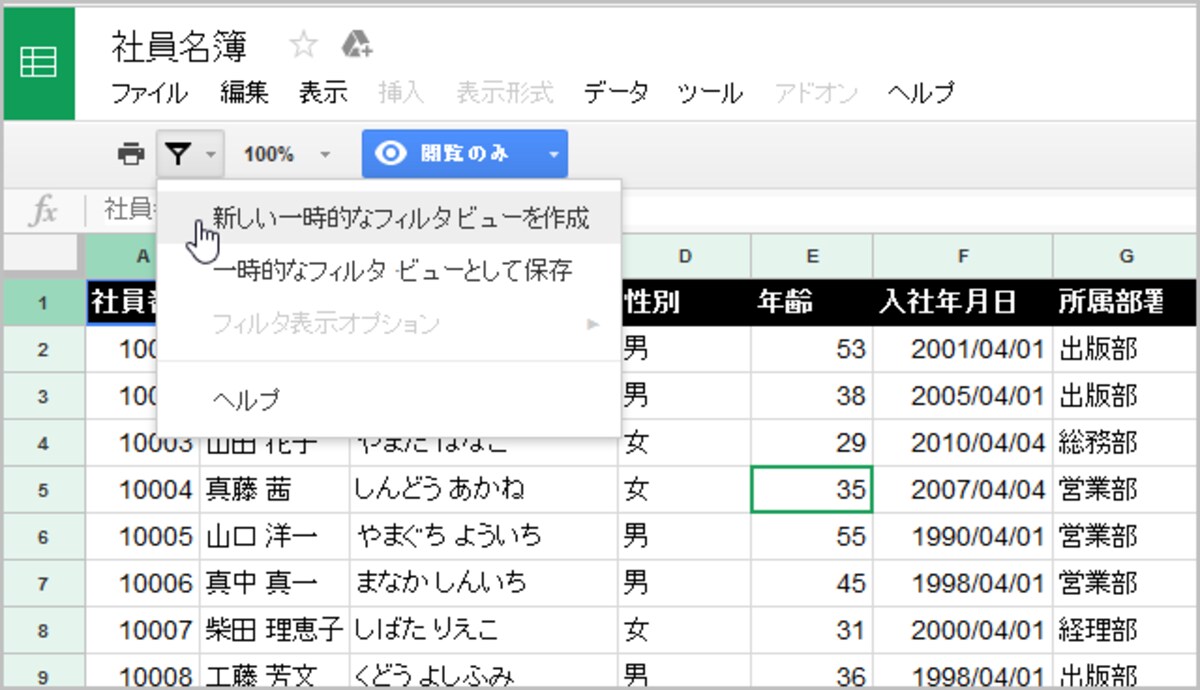This screenshot has width=1200, height=690.
Task: Click the print icon
Action: [x=131, y=154]
